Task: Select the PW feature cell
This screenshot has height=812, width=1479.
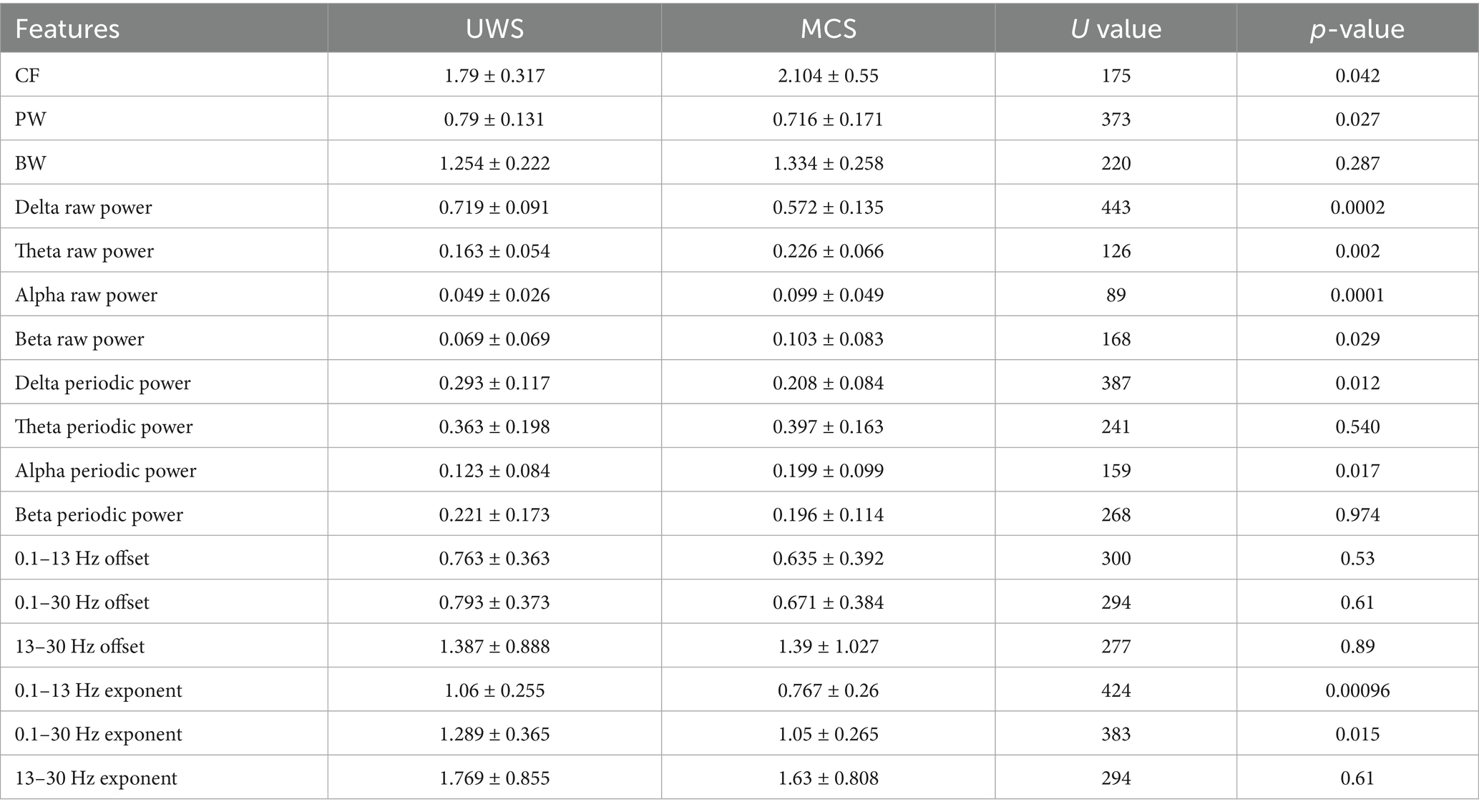Action: point(31,119)
